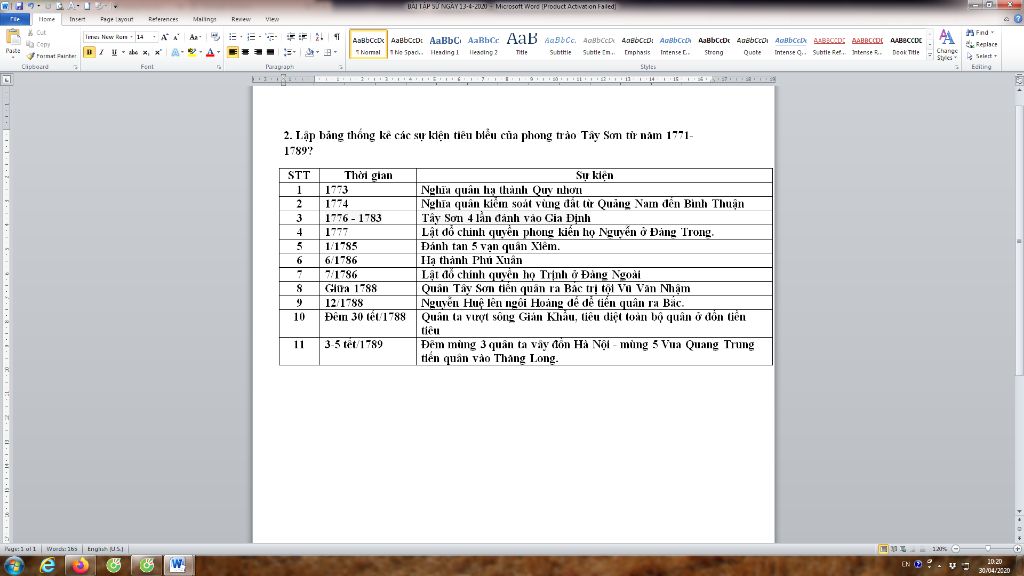Apply the Title style
Screen dimensions: 1024x576
[x=522, y=44]
